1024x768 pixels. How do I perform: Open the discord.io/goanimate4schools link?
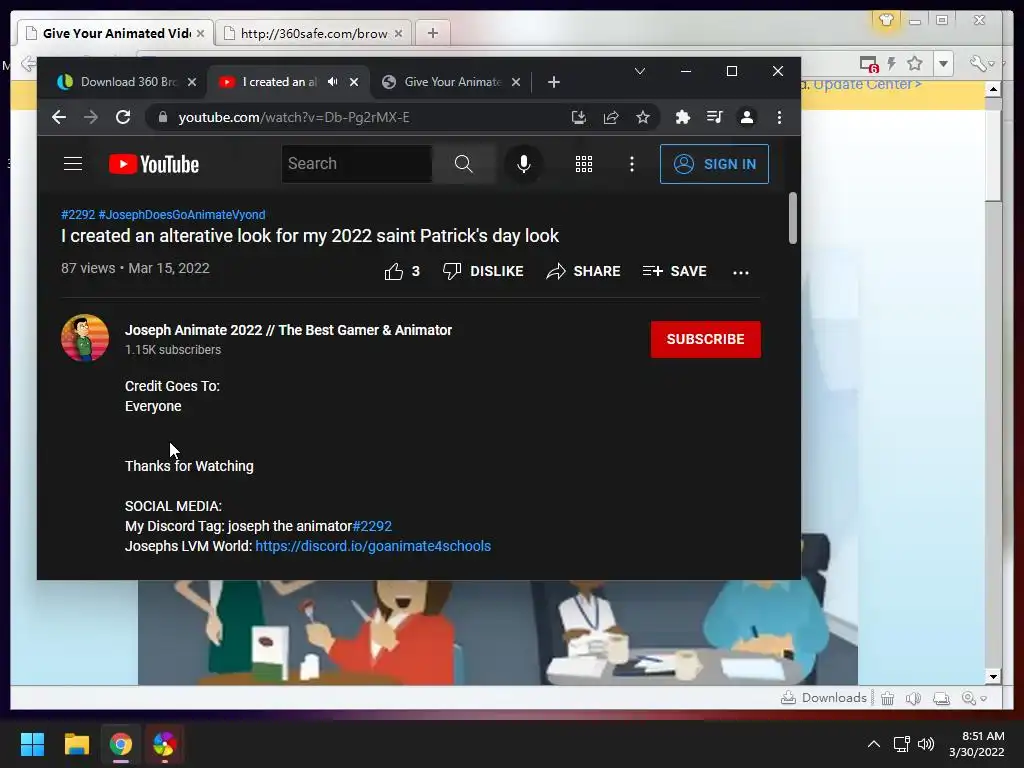coord(373,546)
